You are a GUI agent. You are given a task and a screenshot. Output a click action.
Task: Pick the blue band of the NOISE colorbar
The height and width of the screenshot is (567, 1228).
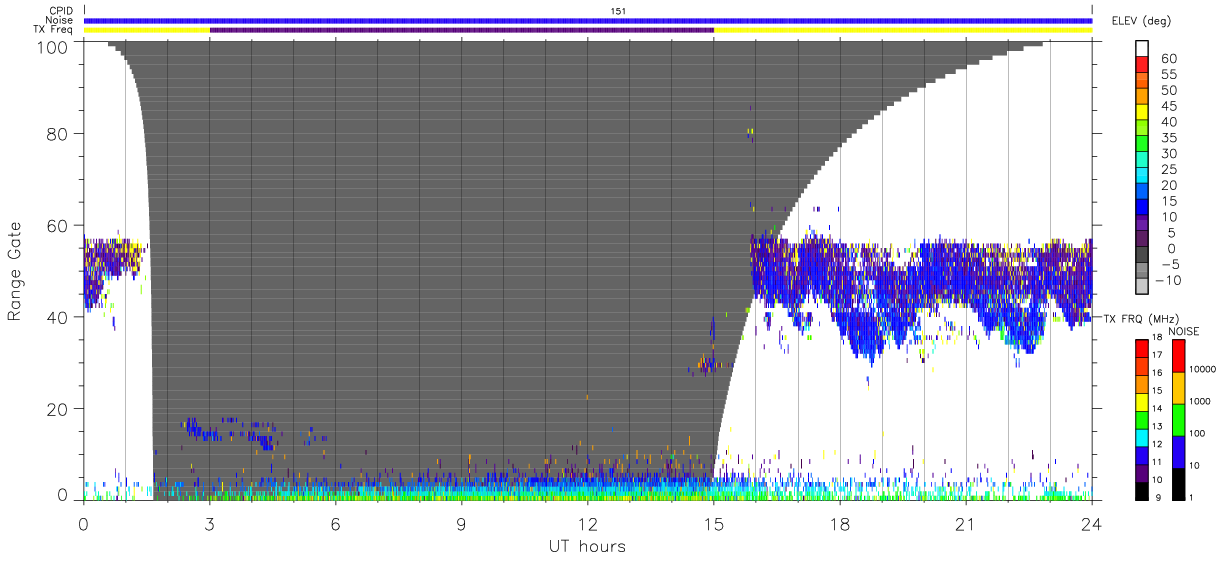click(x=1178, y=451)
